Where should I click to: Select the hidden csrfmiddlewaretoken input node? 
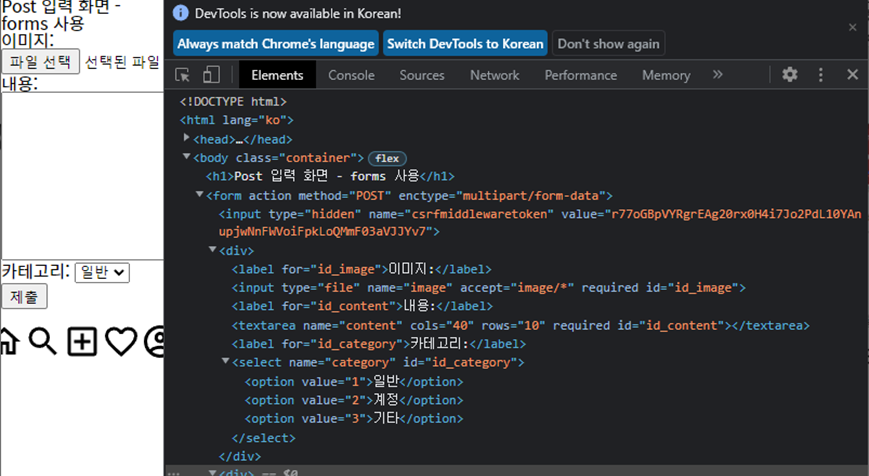coord(540,223)
